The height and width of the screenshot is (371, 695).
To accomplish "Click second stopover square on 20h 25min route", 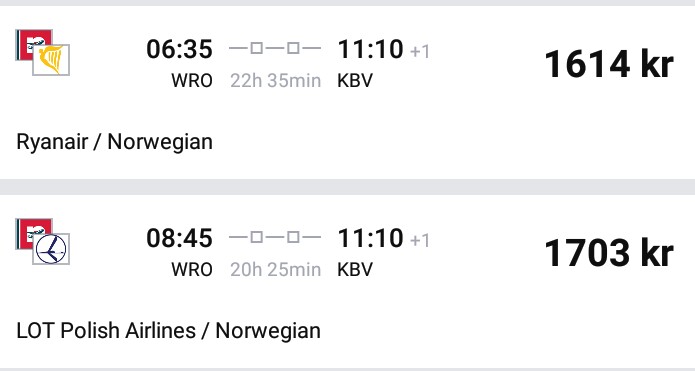I will pyautogui.click(x=293, y=237).
